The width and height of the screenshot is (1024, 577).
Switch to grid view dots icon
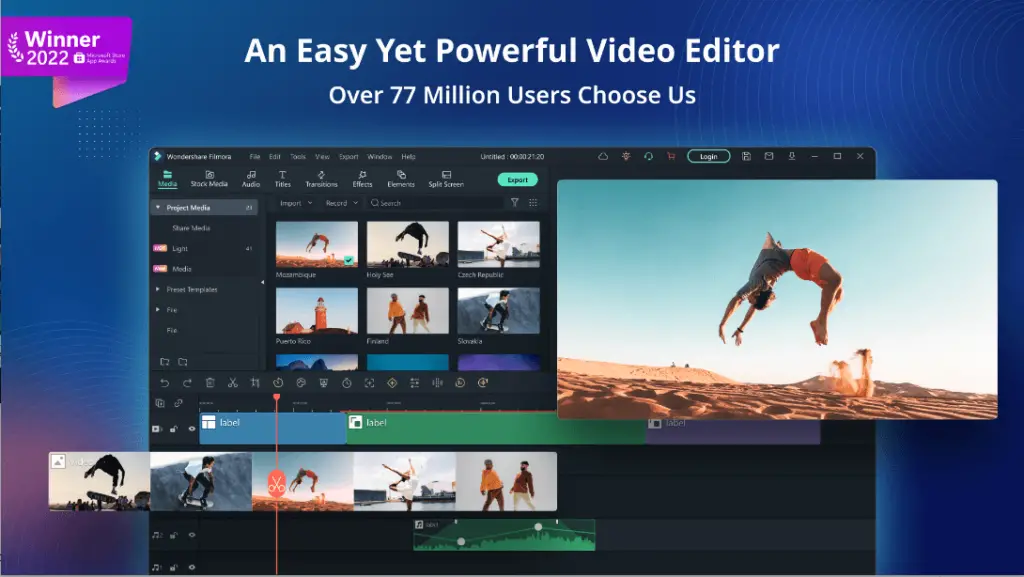[534, 203]
